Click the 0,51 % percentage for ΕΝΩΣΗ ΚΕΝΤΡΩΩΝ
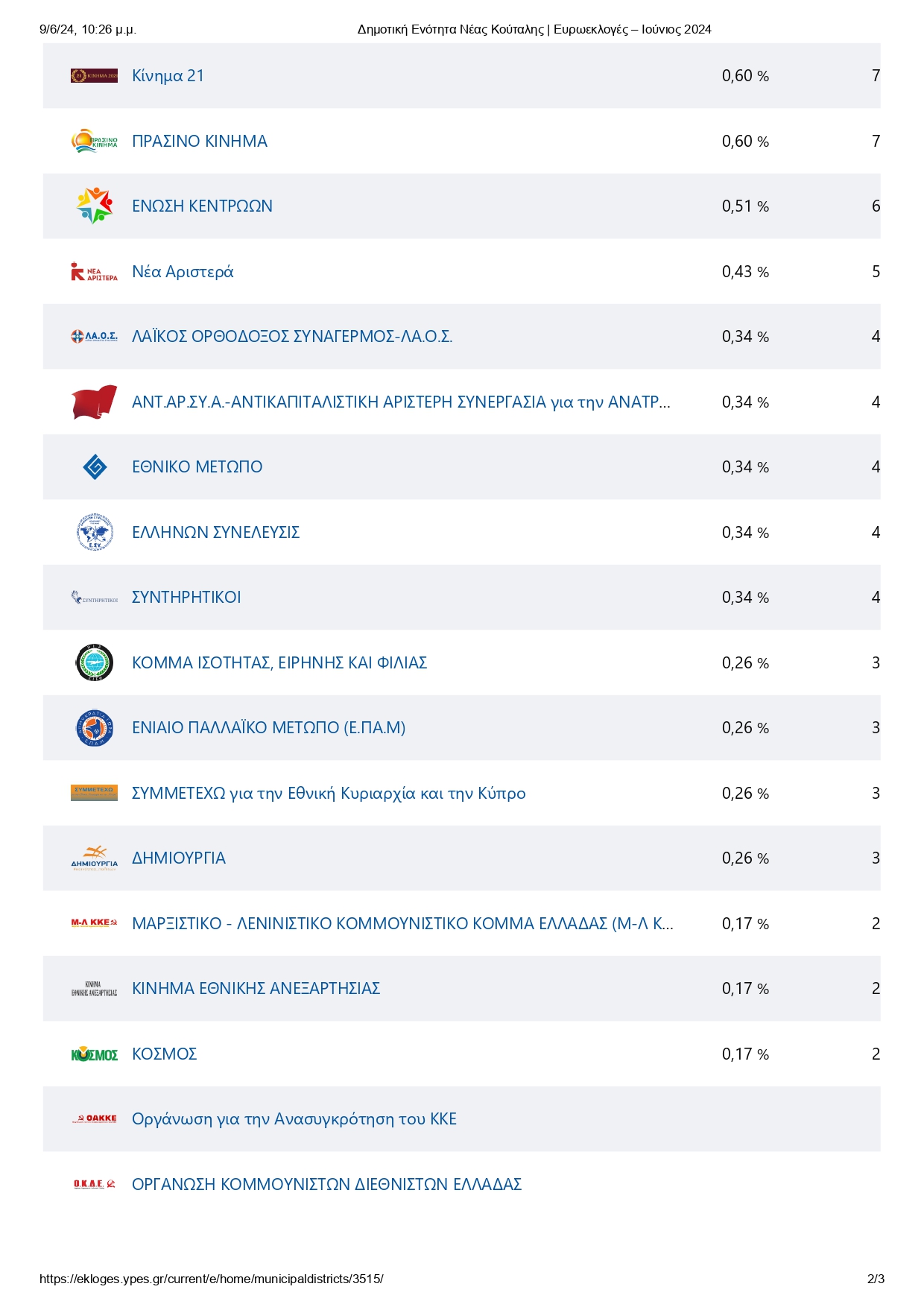 pos(745,206)
